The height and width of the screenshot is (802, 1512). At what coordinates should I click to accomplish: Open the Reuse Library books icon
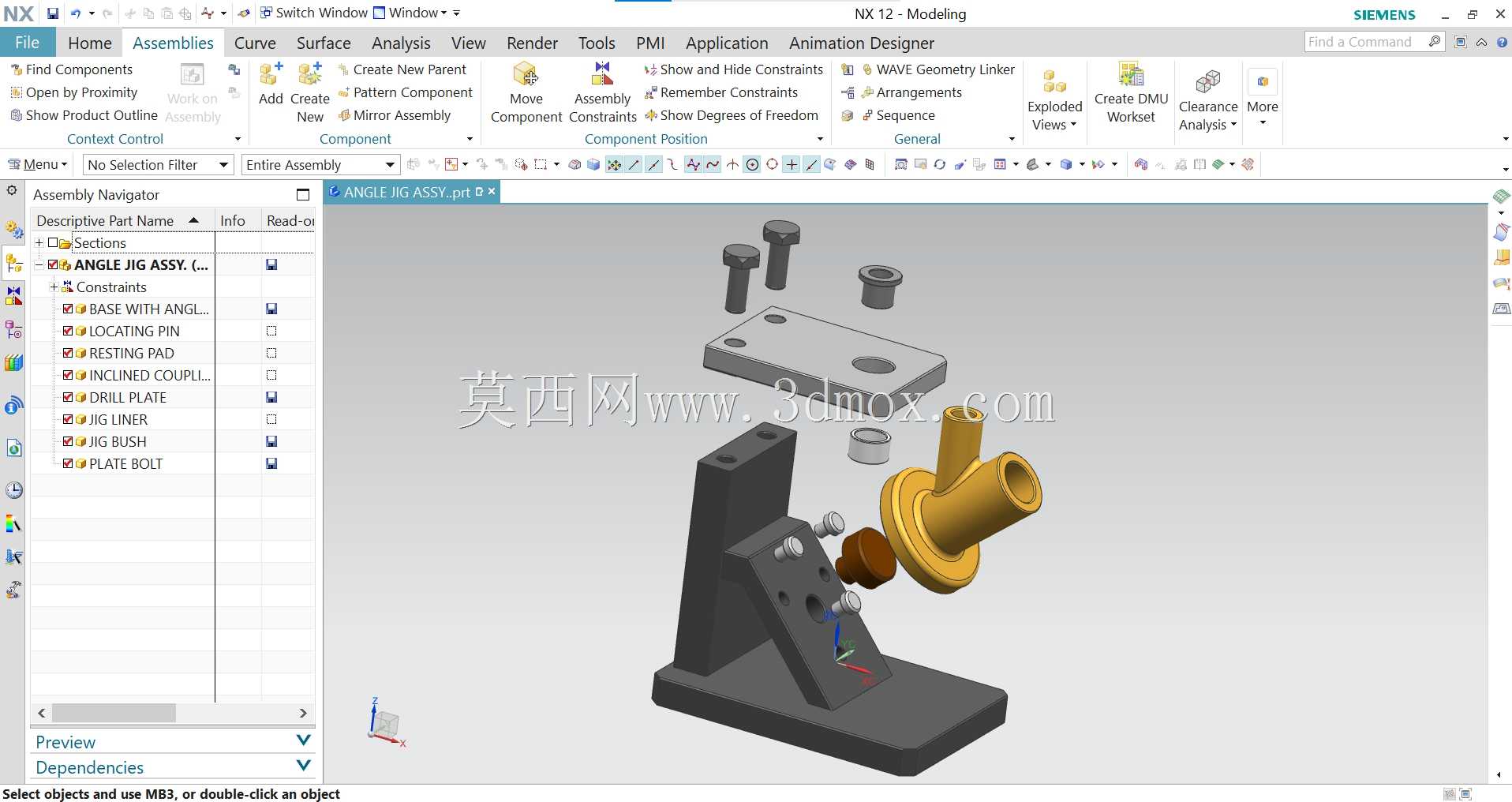[x=14, y=363]
